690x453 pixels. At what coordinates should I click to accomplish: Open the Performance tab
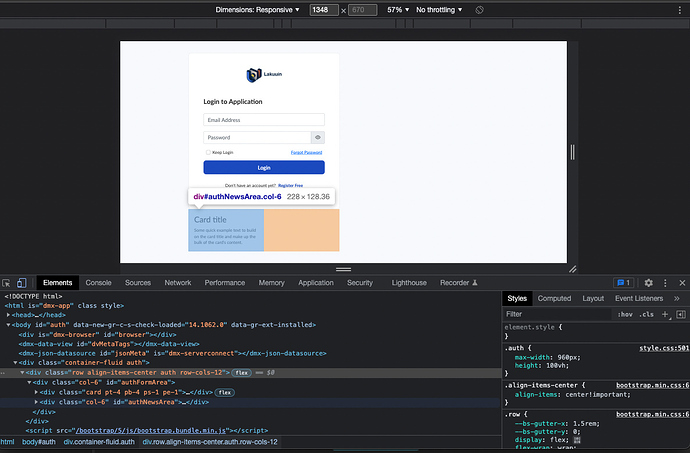224,283
